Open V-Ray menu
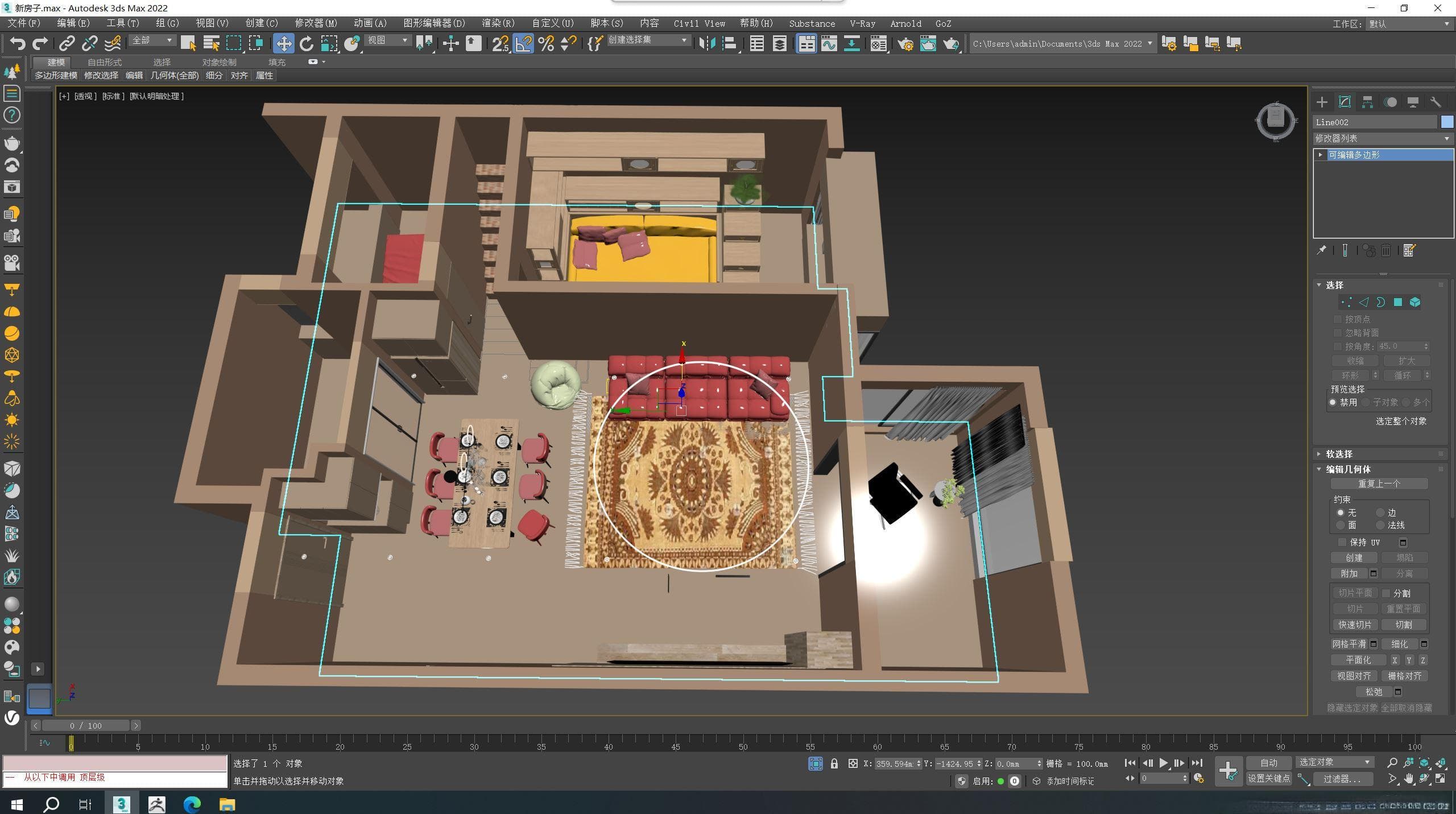The height and width of the screenshot is (814, 1456). tap(862, 23)
